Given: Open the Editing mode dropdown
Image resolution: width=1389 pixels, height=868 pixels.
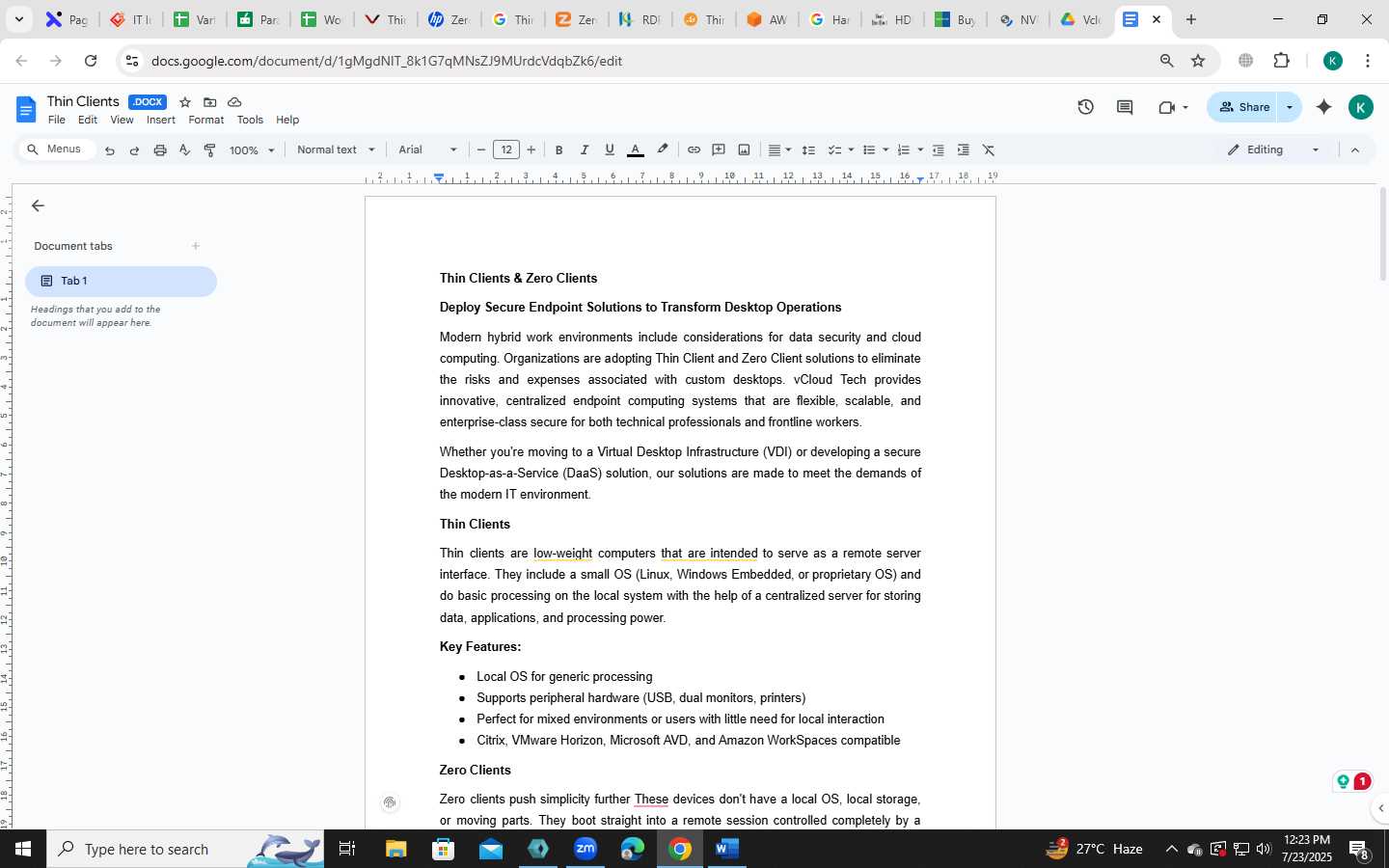Looking at the screenshot, I should (1273, 149).
